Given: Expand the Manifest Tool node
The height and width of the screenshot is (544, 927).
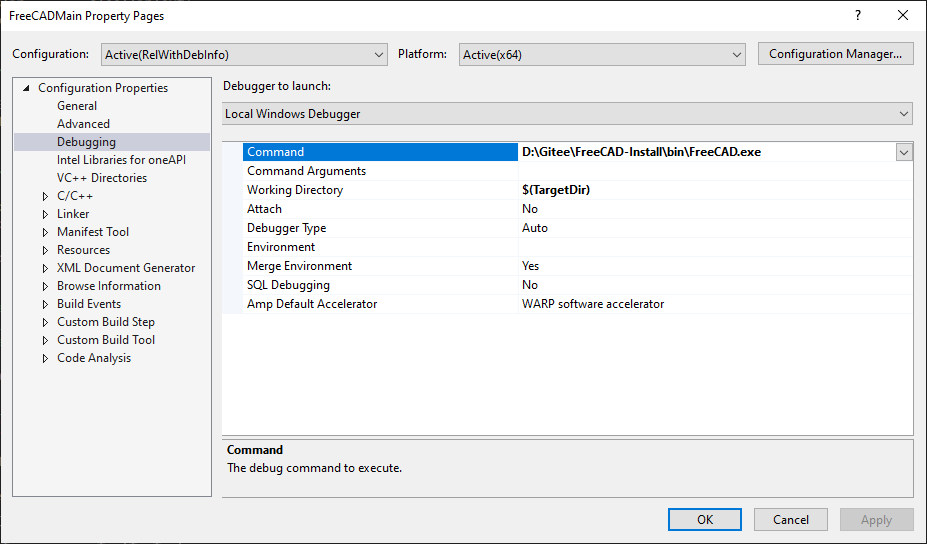Looking at the screenshot, I should pos(45,232).
